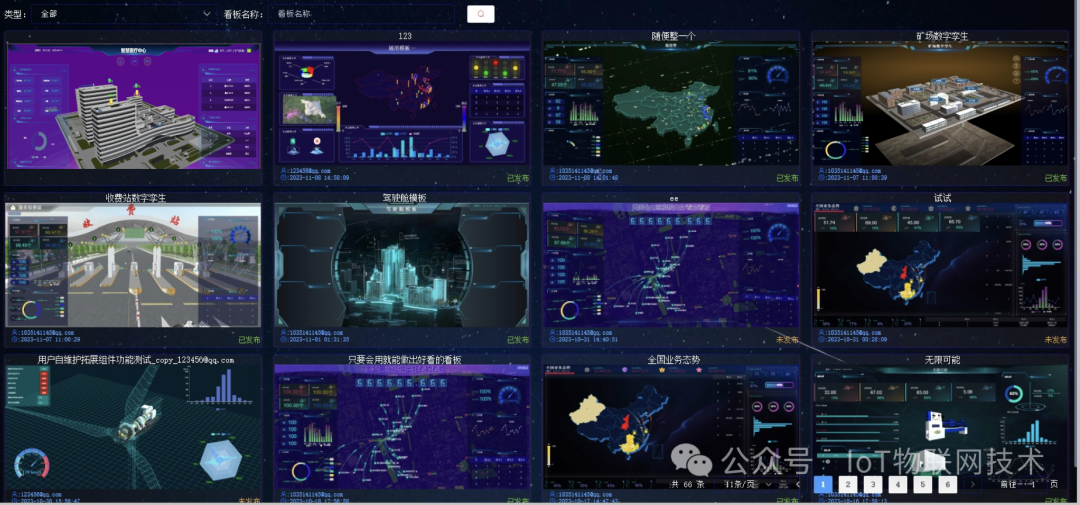Open the 只要会用就能做出好看的看板 thumbnail

(402, 427)
